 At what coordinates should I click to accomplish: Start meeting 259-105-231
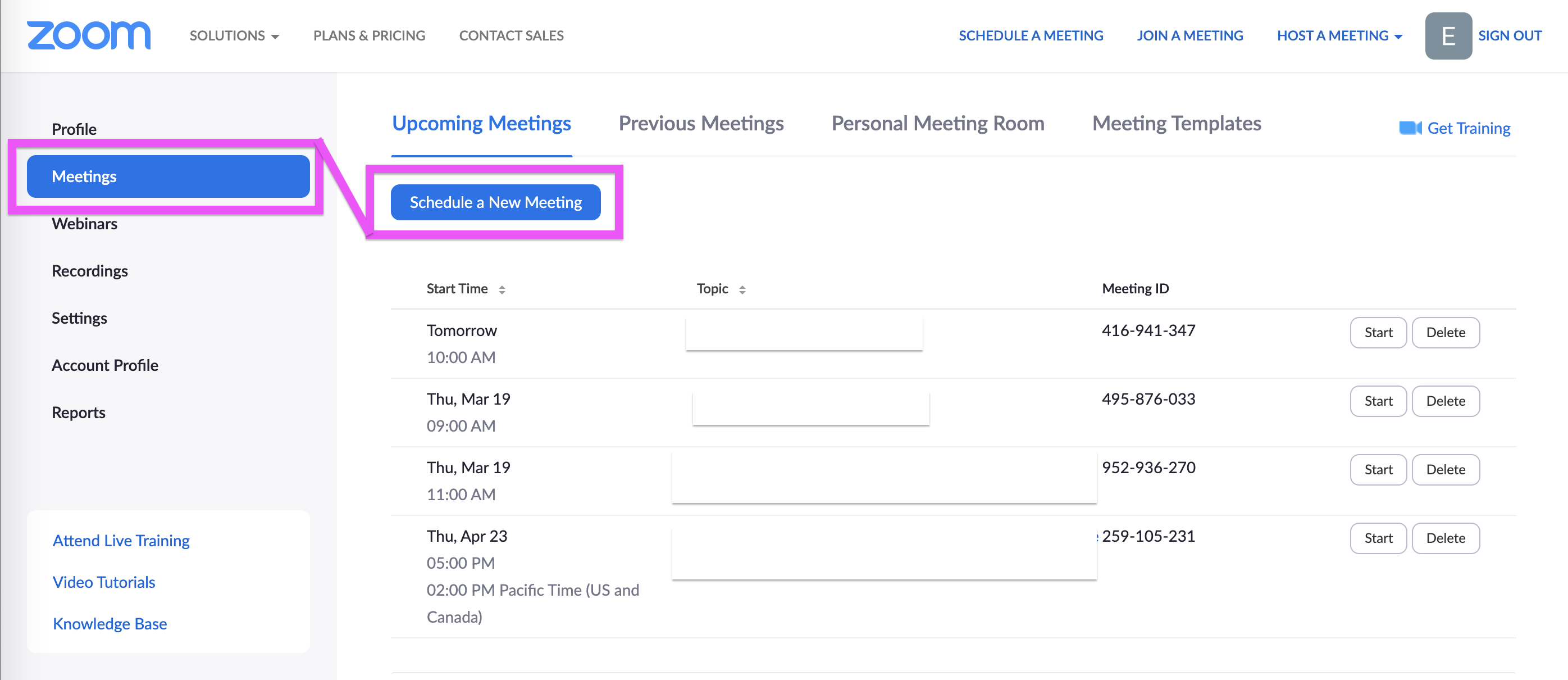coord(1378,538)
